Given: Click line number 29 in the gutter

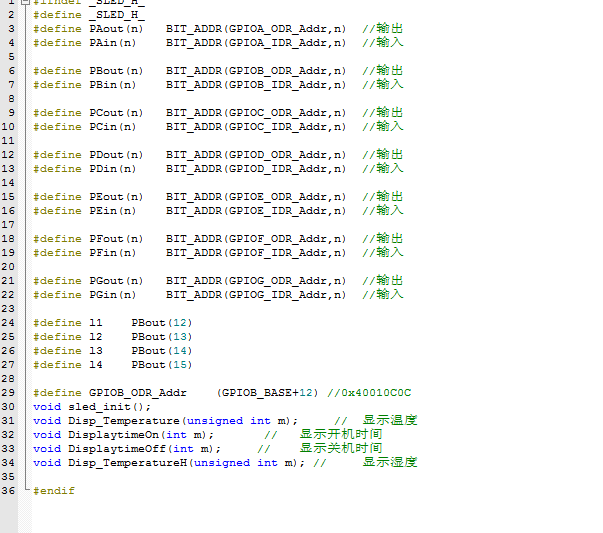Looking at the screenshot, I should (x=8, y=393).
